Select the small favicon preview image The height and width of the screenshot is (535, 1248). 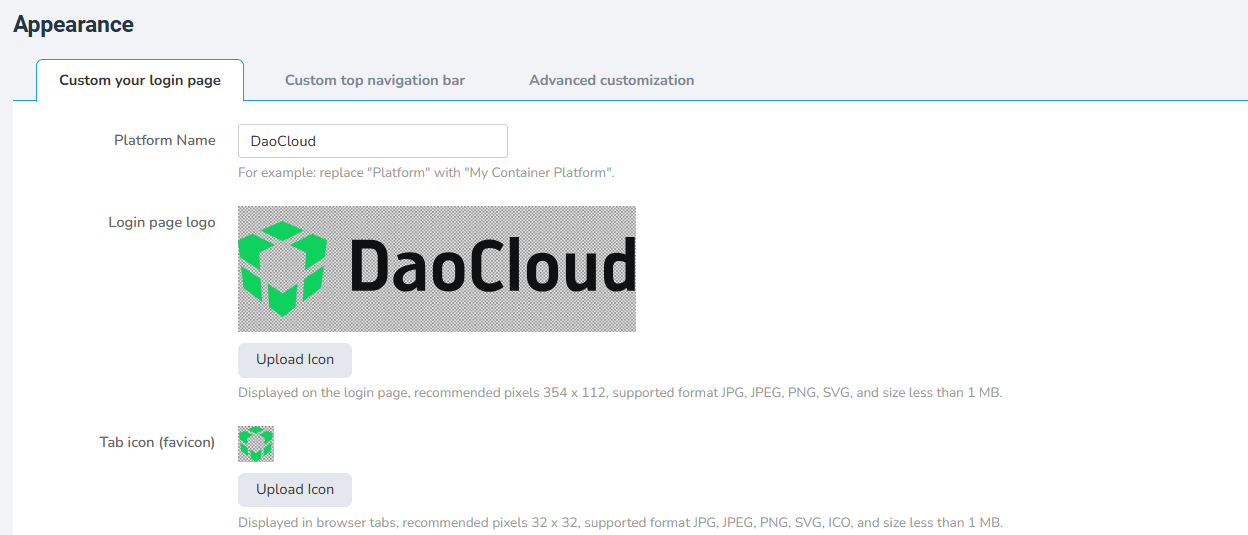tap(256, 443)
